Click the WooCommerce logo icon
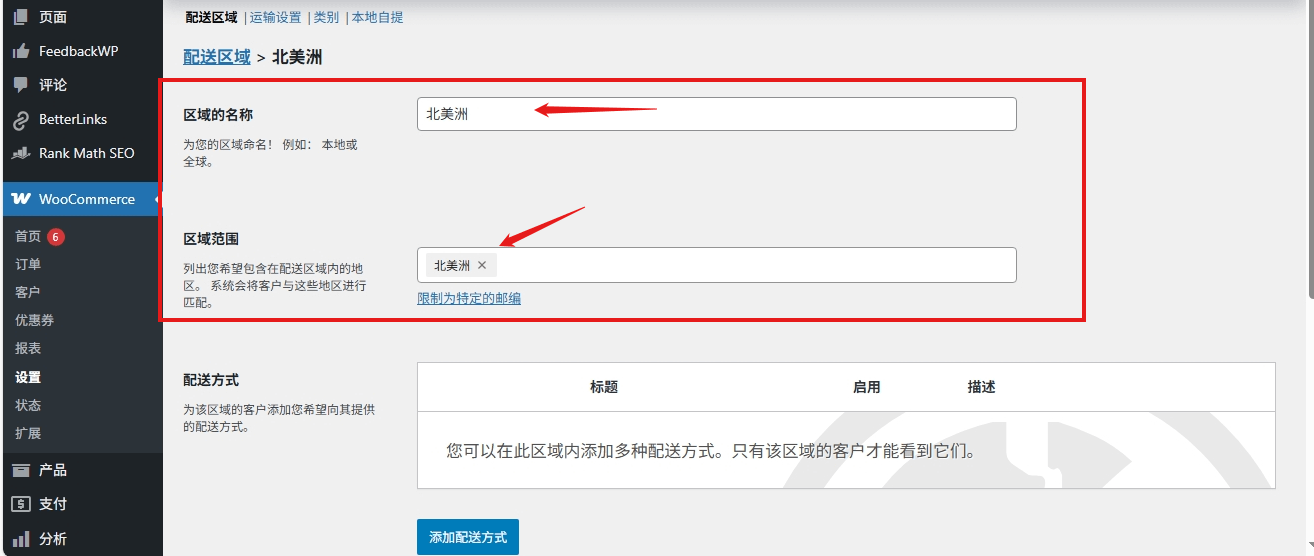The width and height of the screenshot is (1314, 556). point(20,199)
